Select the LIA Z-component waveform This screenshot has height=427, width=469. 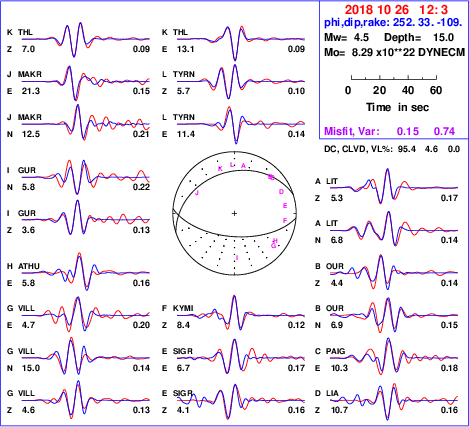394,401
